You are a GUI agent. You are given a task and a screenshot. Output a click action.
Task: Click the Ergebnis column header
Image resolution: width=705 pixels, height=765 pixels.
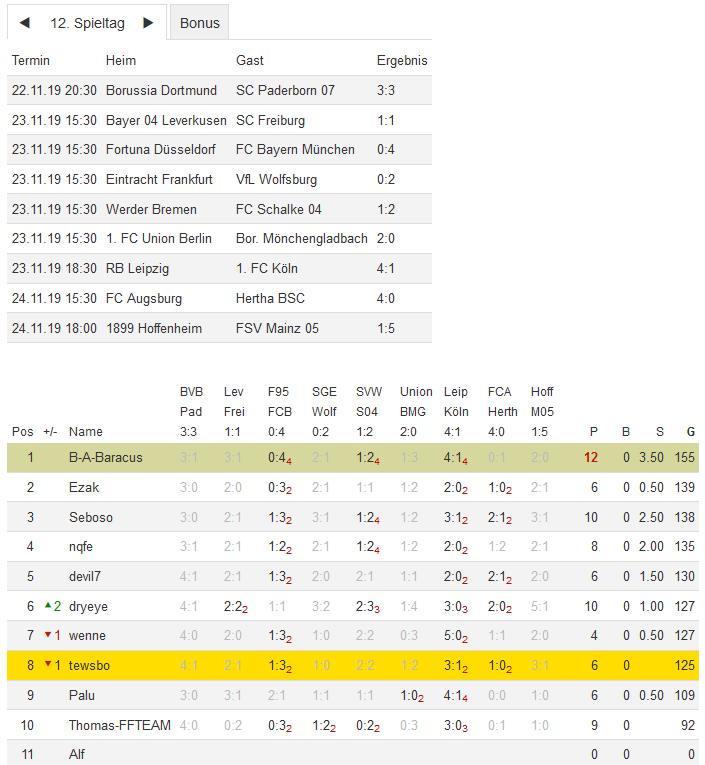coord(402,61)
